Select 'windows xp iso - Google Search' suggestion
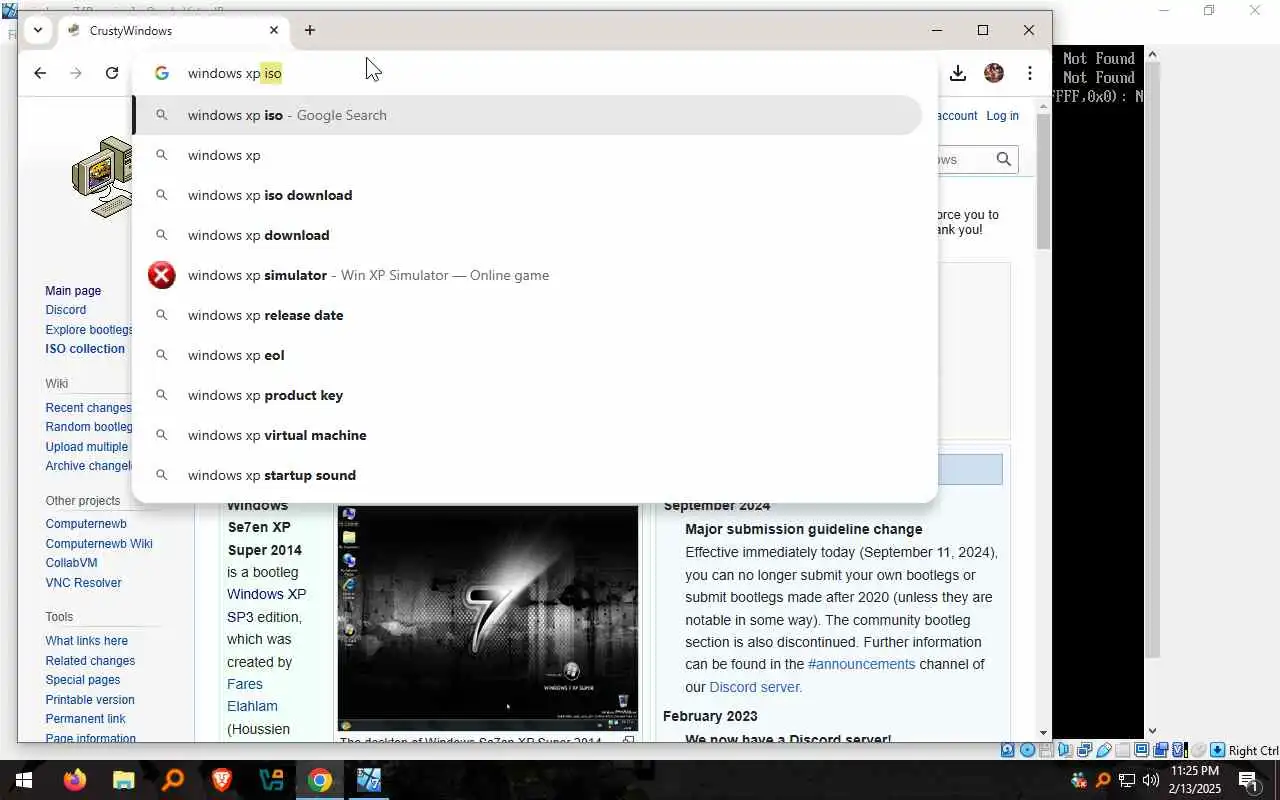Image resolution: width=1280 pixels, height=800 pixels. point(527,115)
